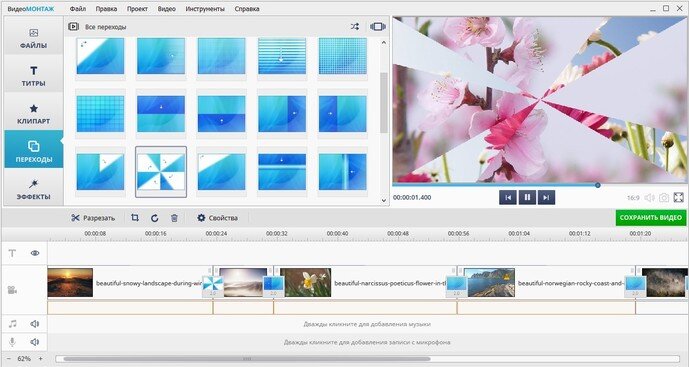Jump to next frame in player
This screenshot has width=689, height=367.
click(546, 198)
